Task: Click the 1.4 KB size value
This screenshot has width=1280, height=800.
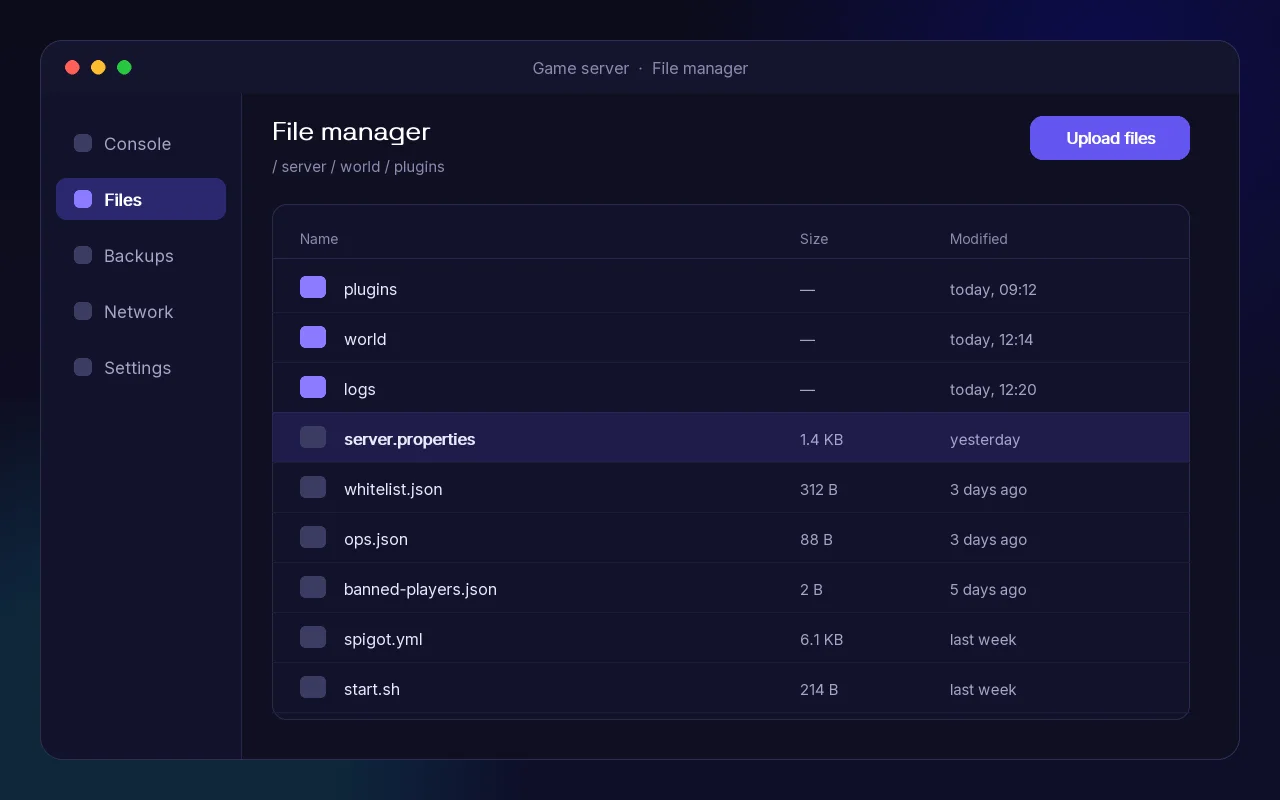Action: pos(821,439)
